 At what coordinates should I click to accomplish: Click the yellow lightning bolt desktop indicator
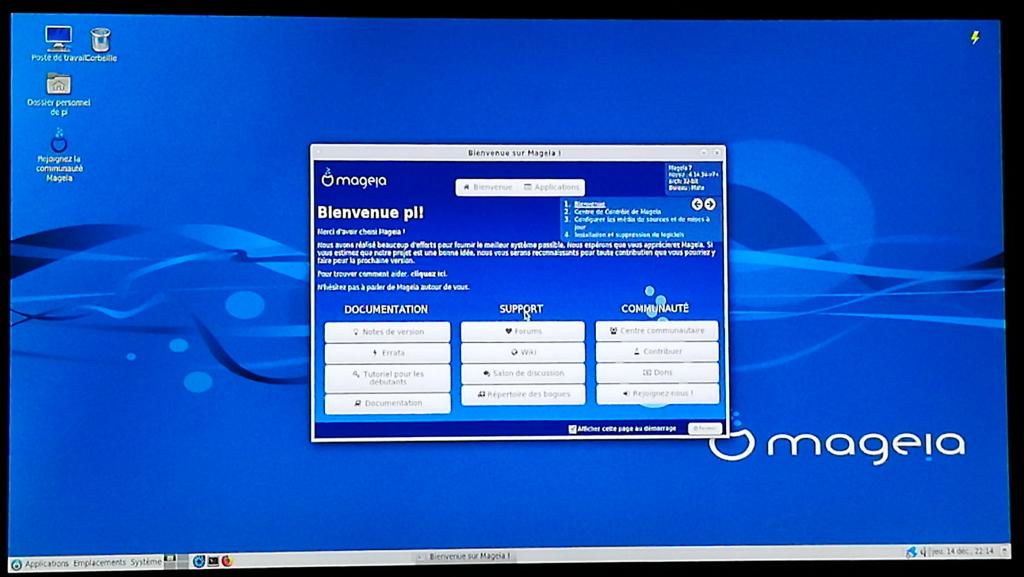[x=974, y=37]
